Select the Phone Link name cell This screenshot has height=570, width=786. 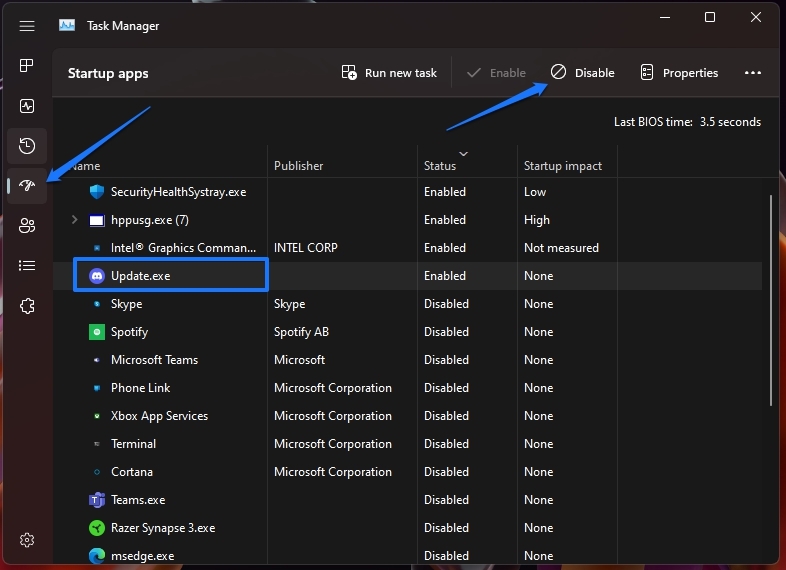click(140, 388)
